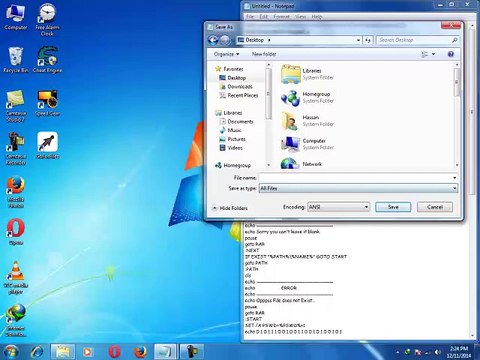The height and width of the screenshot is (360, 480).
Task: Click the Save button
Action: point(393,207)
